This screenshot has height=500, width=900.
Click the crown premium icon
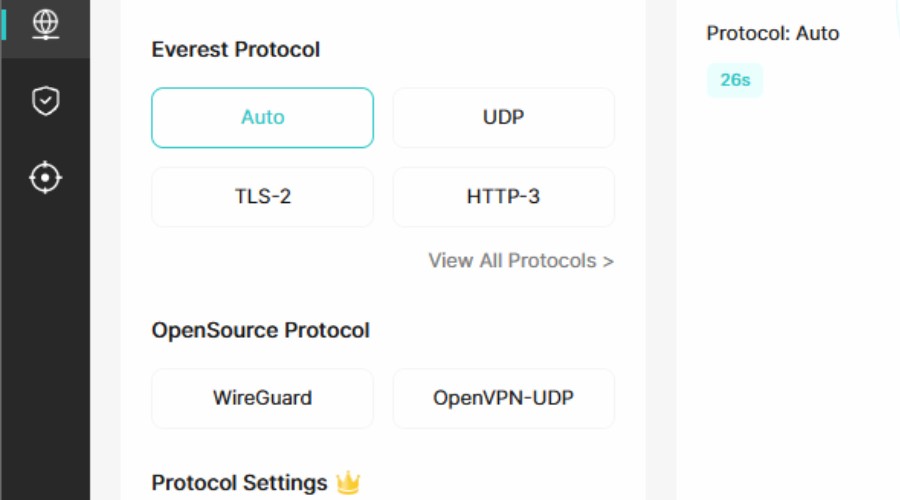347,483
